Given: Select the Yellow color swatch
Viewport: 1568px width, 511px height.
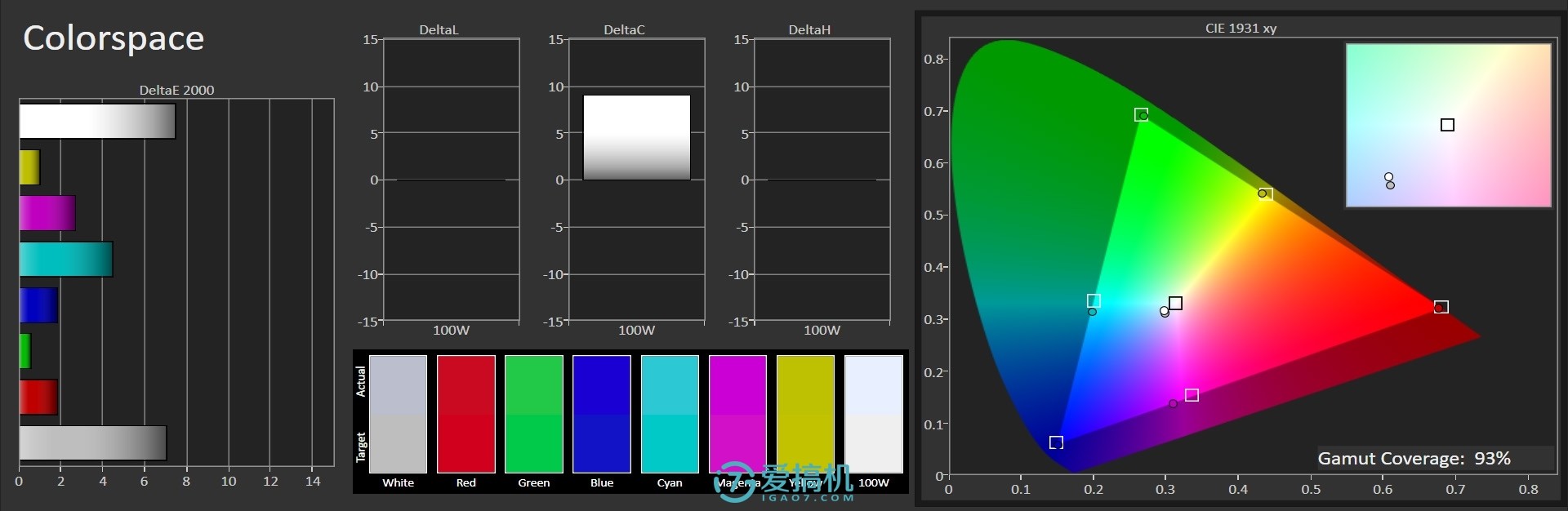Looking at the screenshot, I should (805, 414).
